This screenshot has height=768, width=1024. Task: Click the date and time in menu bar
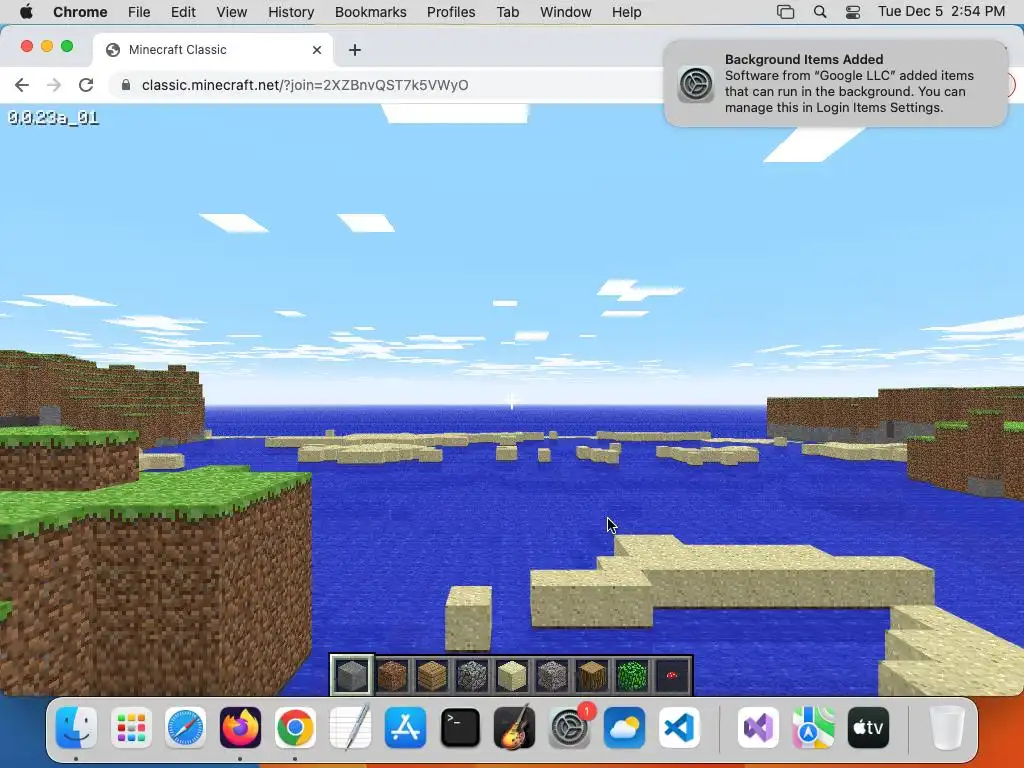tap(941, 12)
